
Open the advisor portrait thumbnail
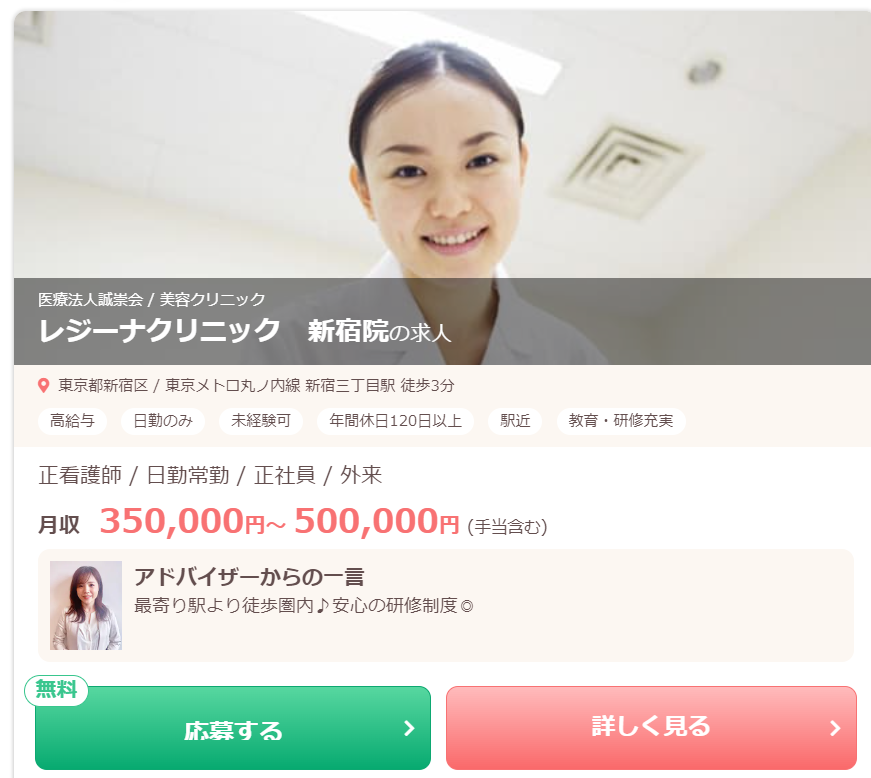point(86,605)
